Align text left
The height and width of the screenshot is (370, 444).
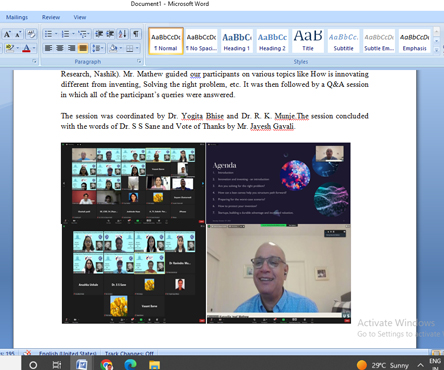(48, 48)
